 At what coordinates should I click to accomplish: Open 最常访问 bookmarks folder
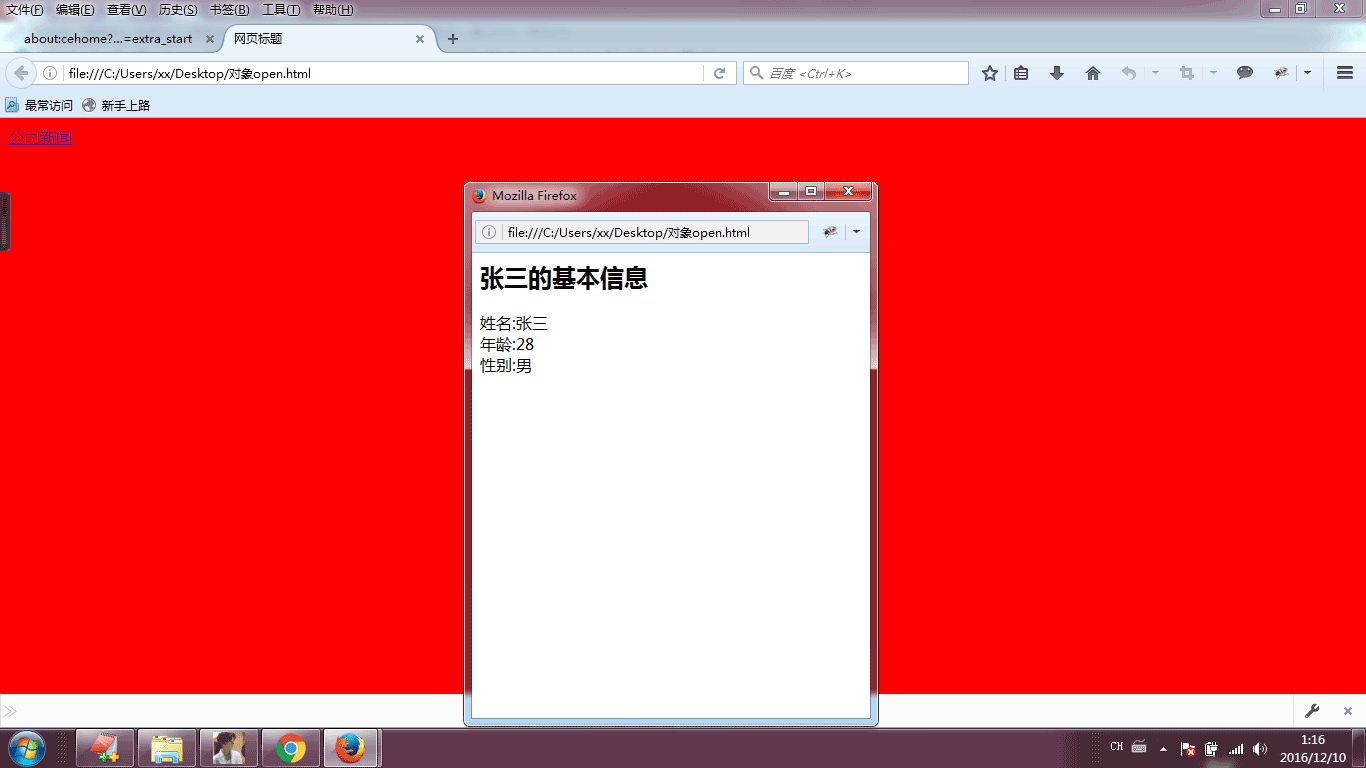tap(40, 105)
